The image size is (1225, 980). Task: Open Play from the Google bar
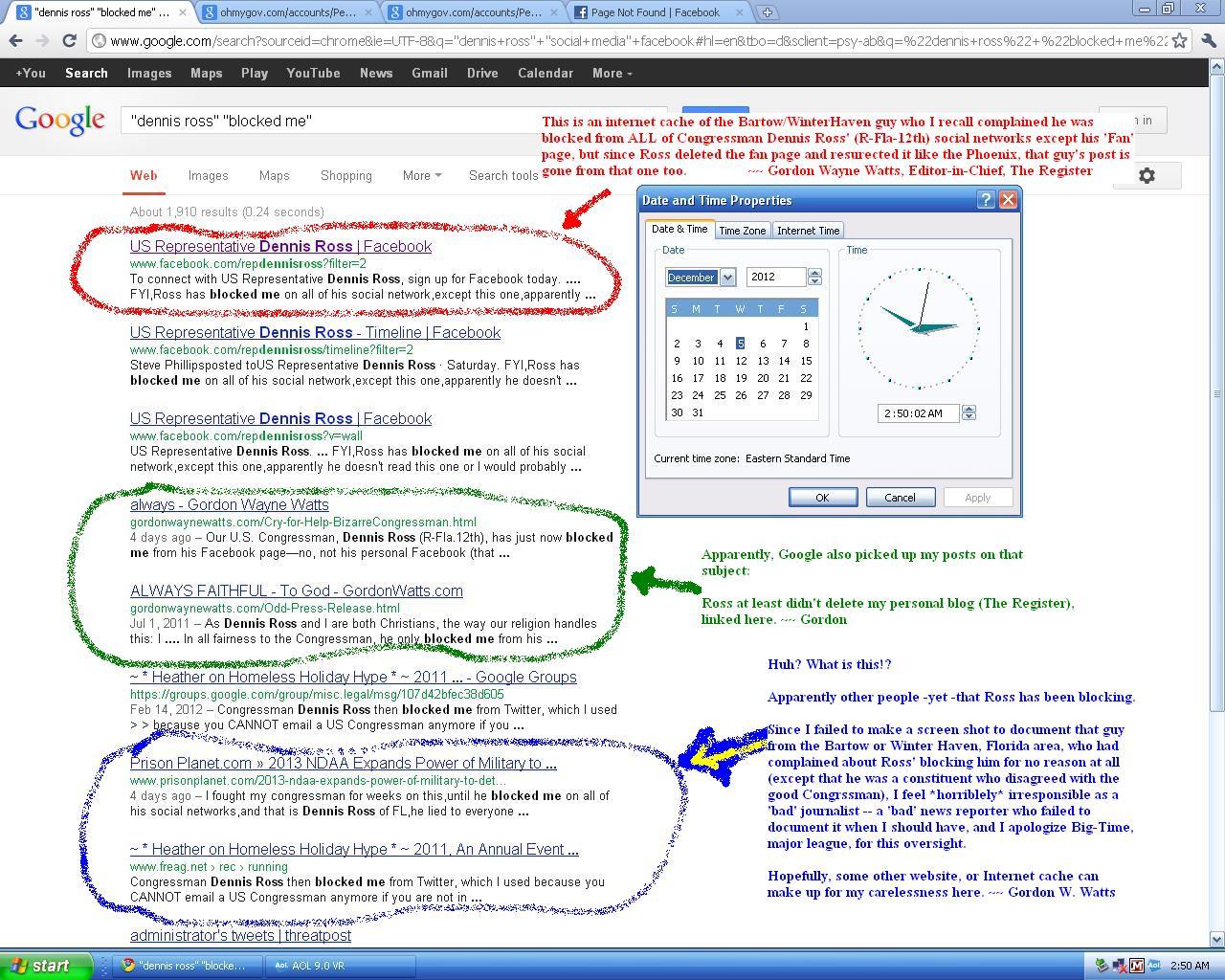pos(255,73)
